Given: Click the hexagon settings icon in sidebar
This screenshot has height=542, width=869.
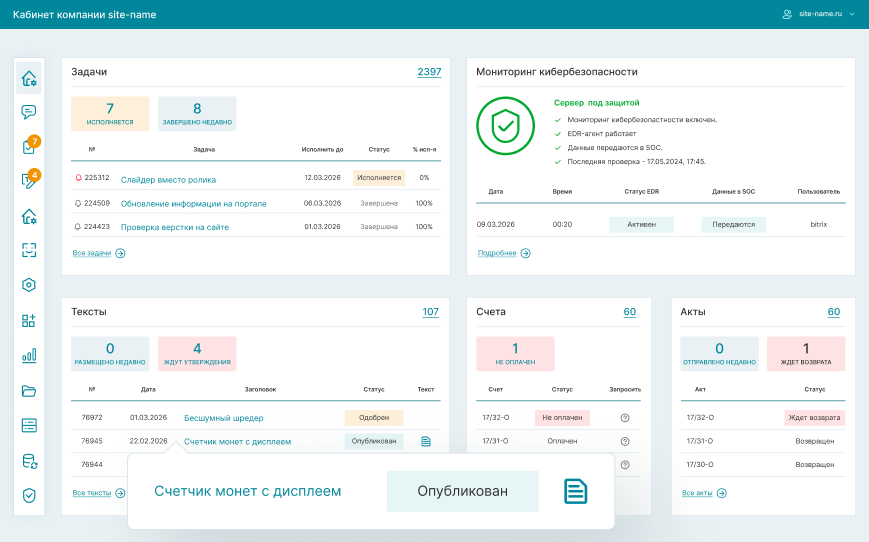Looking at the screenshot, I should (x=29, y=285).
